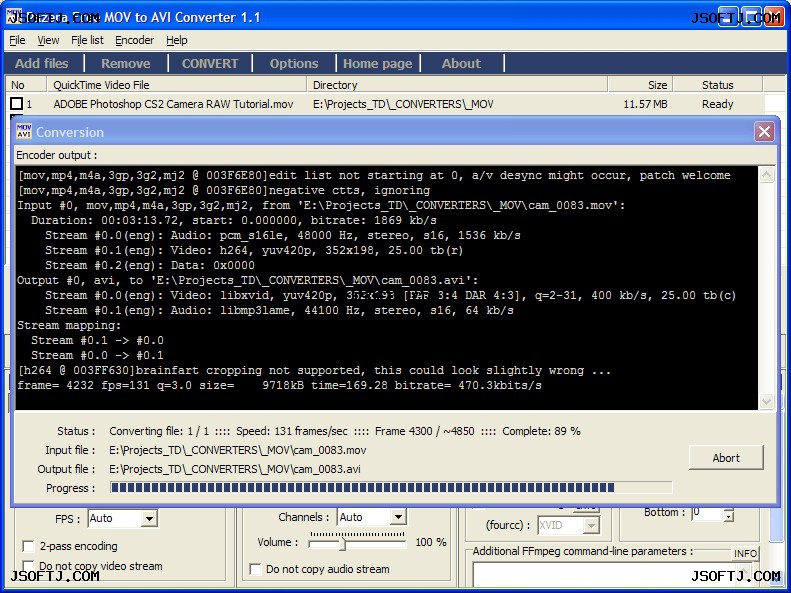Sort by the Directory column header
Viewport: 791px width, 593px height.
(x=457, y=85)
